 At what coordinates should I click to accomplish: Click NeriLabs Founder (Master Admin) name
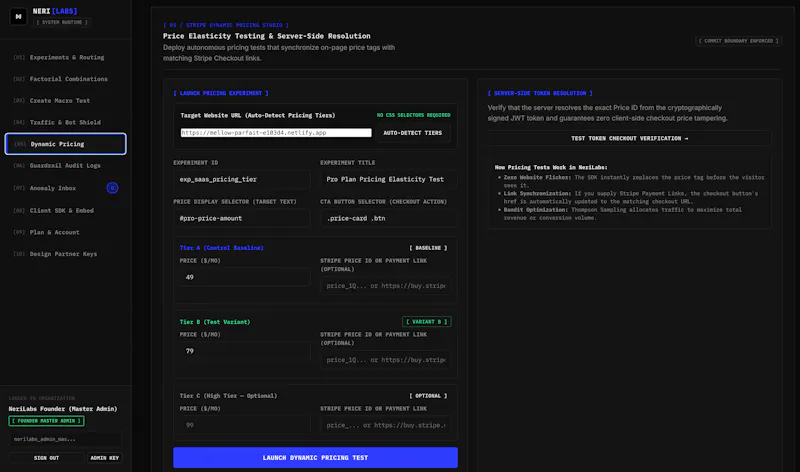63,409
